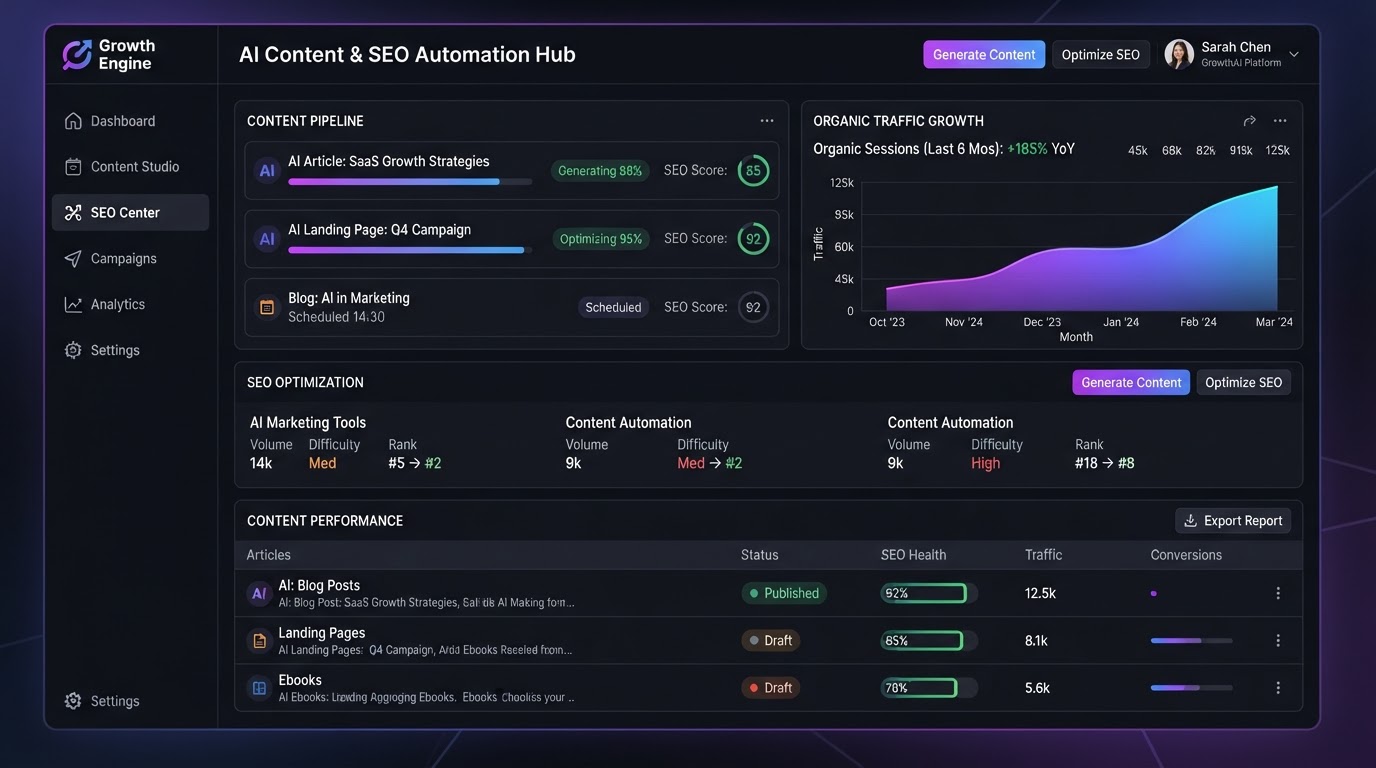Click the Scheduled status badge
The height and width of the screenshot is (768, 1376).
point(613,307)
